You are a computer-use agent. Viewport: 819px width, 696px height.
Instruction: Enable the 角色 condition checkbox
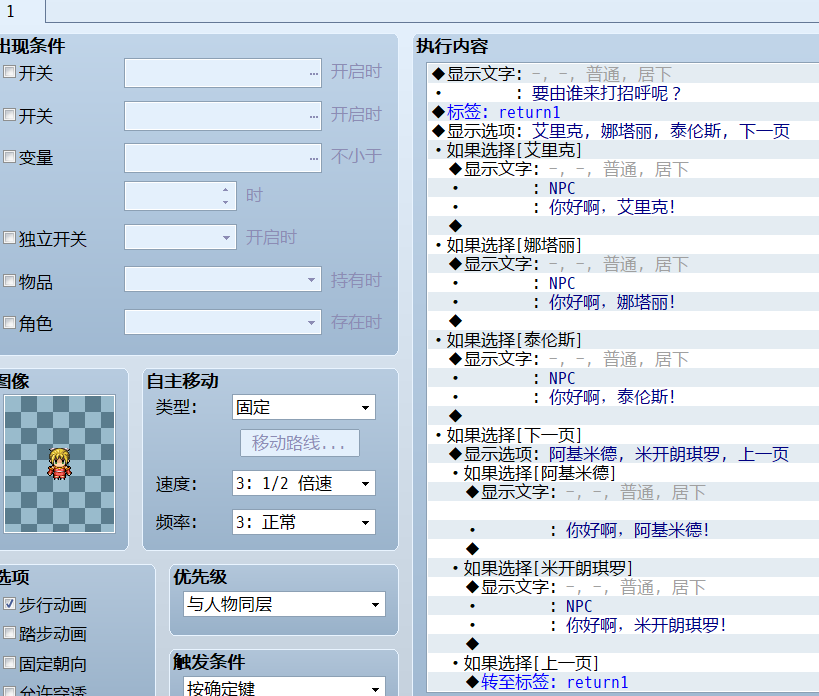click(x=9, y=323)
